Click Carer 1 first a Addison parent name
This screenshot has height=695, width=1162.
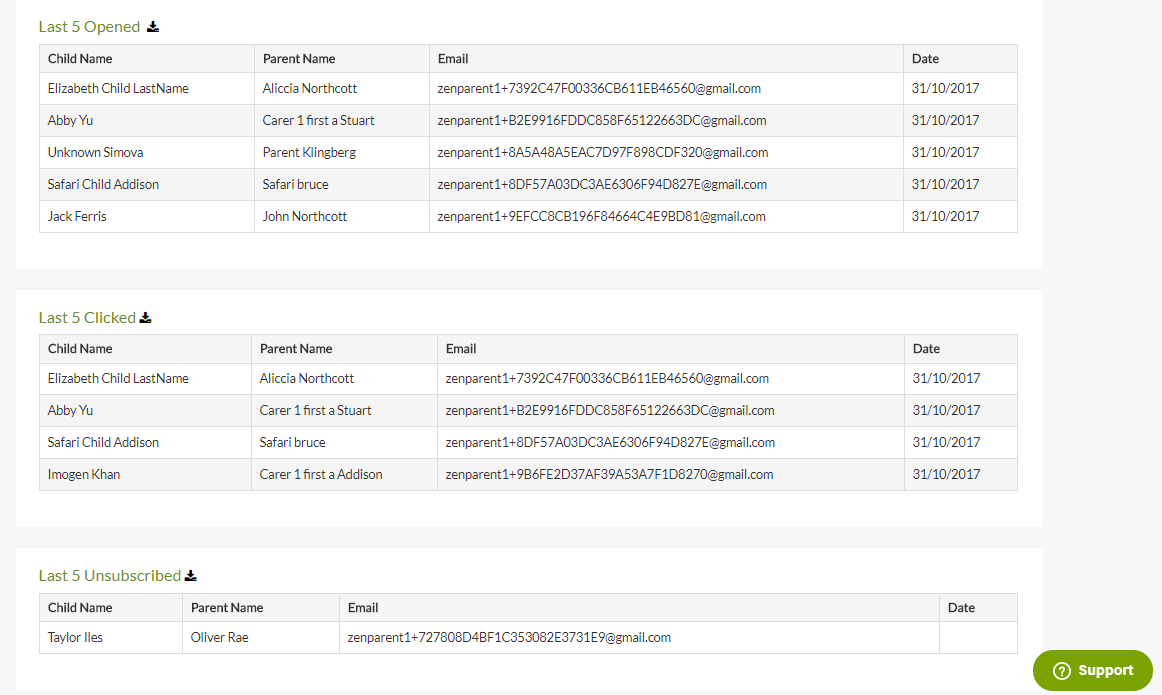[321, 474]
